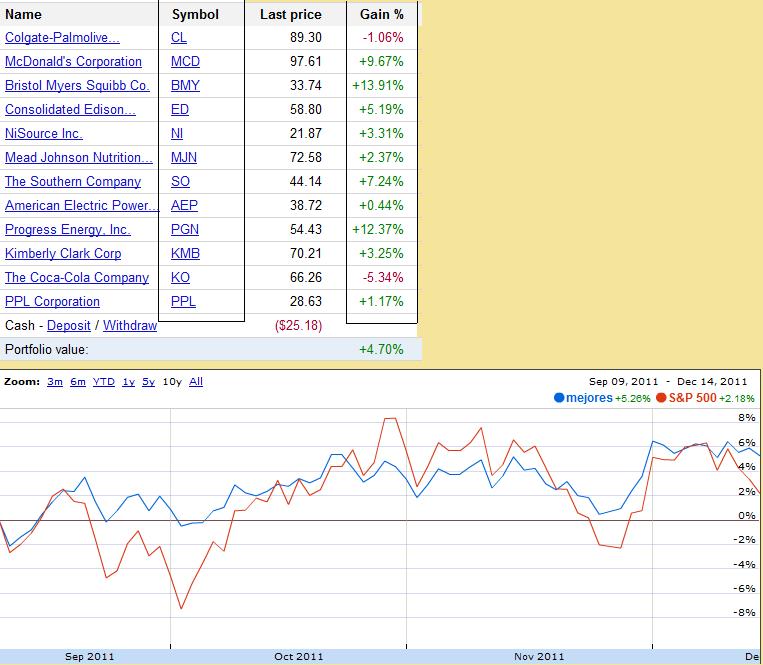This screenshot has width=763, height=665.
Task: Sort table by Gain % header
Action: click(382, 15)
